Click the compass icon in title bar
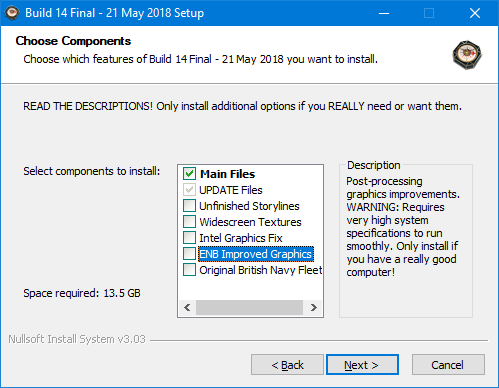The image size is (499, 388). [12, 13]
